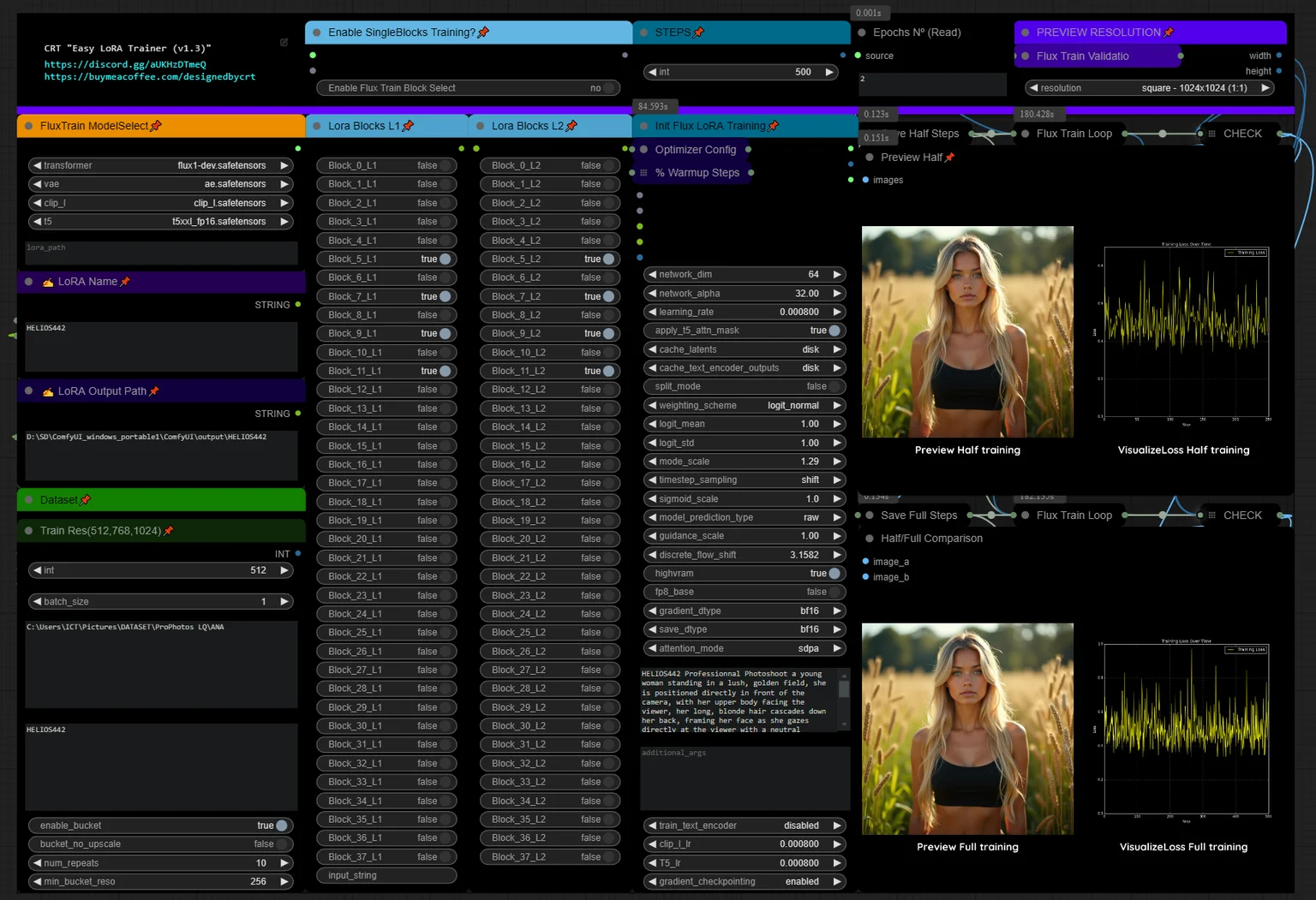The height and width of the screenshot is (900, 1316).
Task: Click the pin icon on FluxTrain ModelSelect
Action: tap(155, 126)
